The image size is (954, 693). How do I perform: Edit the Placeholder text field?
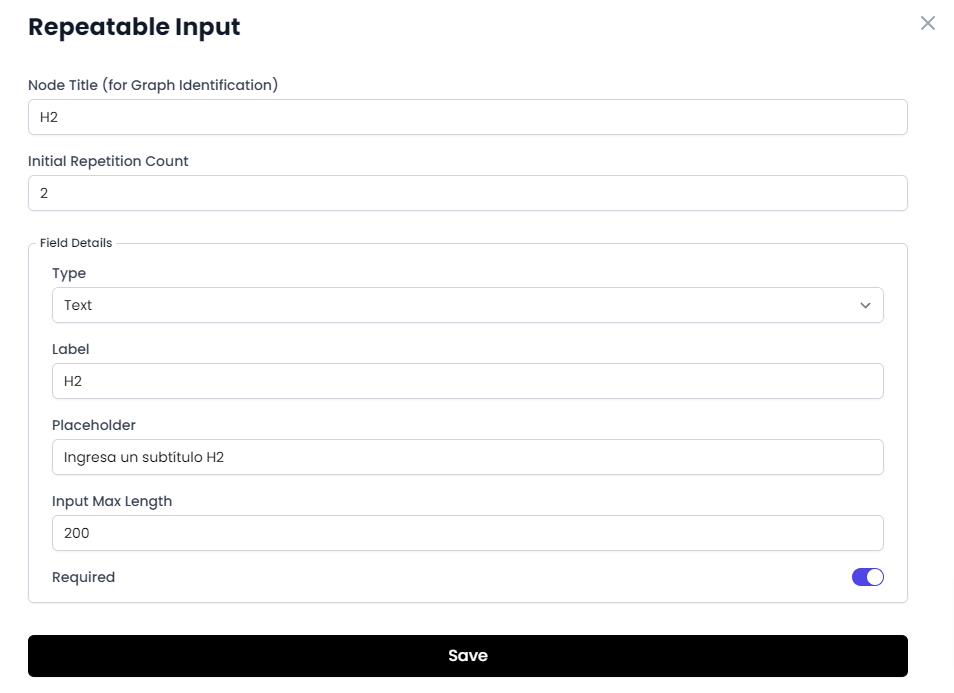[467, 457]
